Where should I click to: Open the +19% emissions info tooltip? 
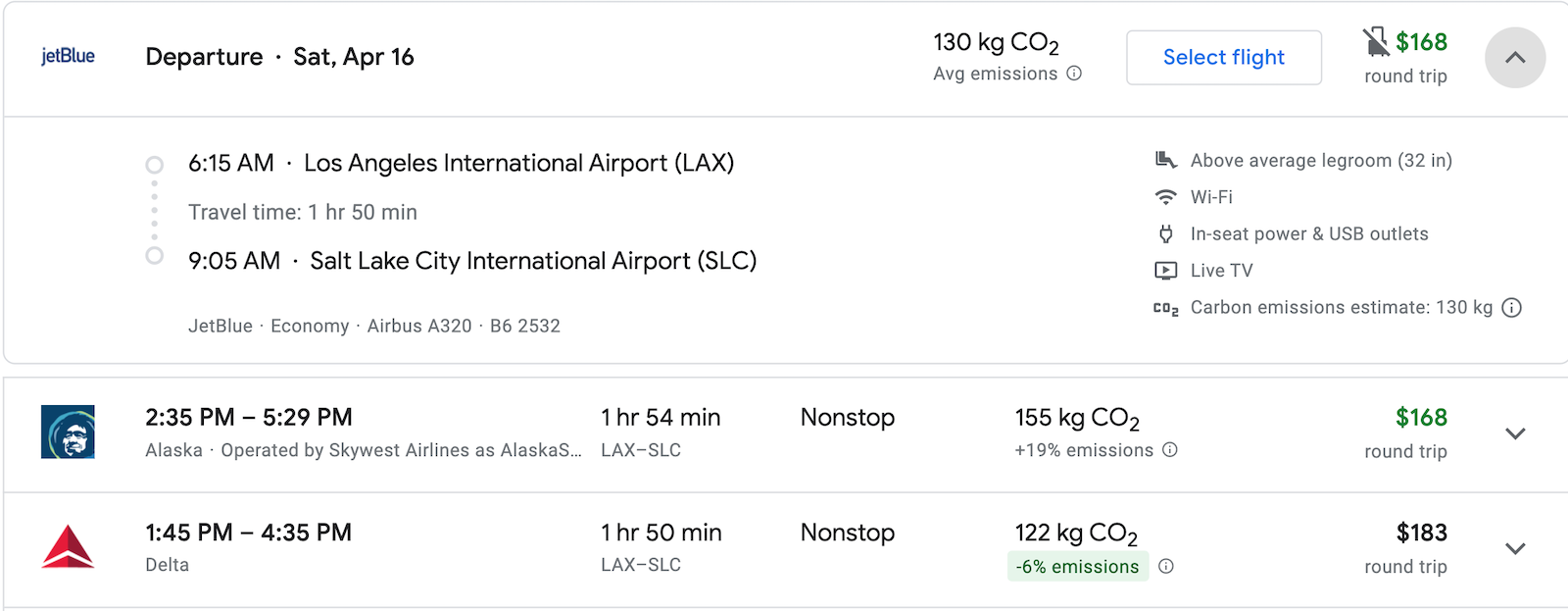pyautogui.click(x=1169, y=451)
